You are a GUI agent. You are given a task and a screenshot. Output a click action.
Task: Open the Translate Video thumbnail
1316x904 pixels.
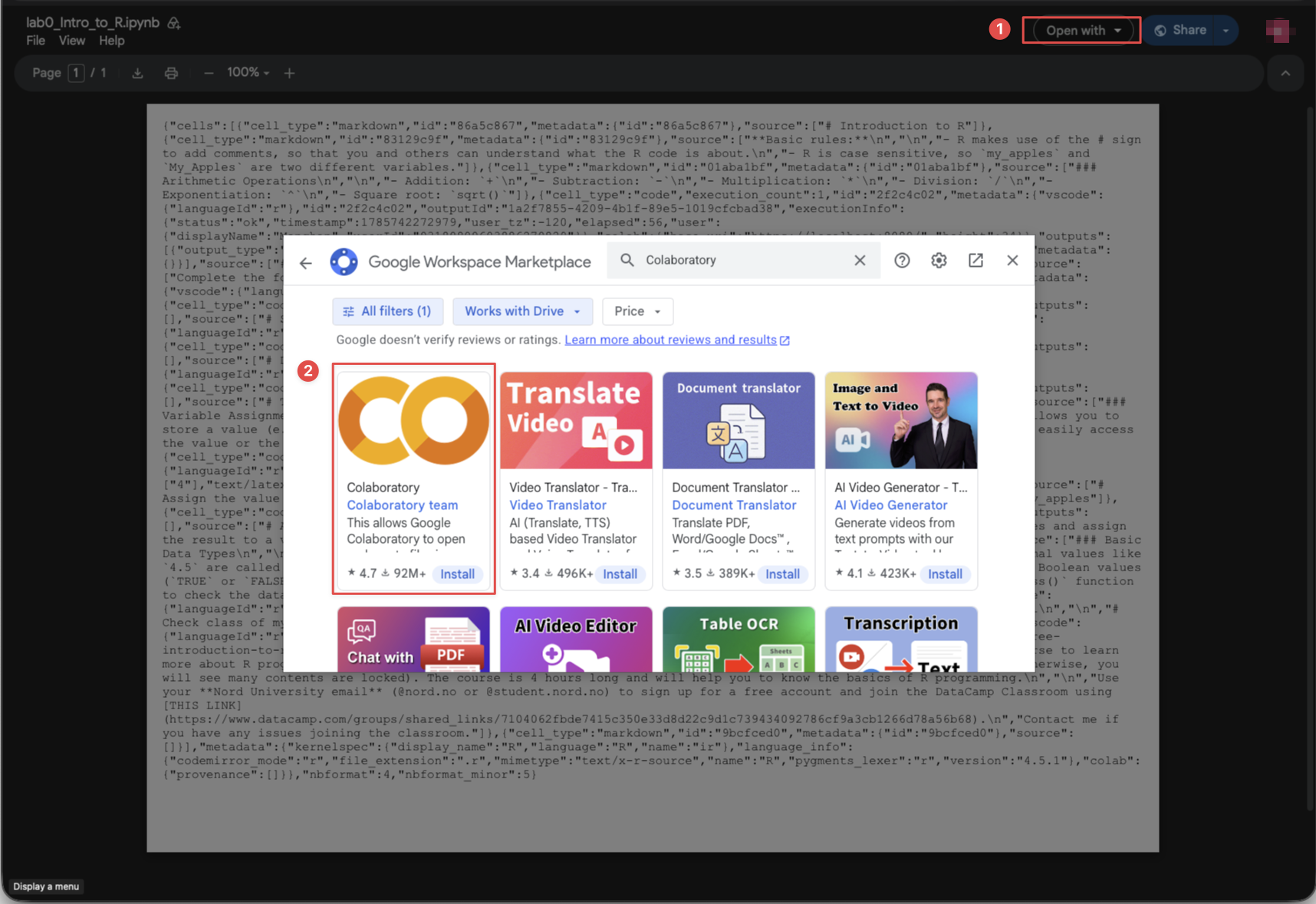(x=576, y=420)
